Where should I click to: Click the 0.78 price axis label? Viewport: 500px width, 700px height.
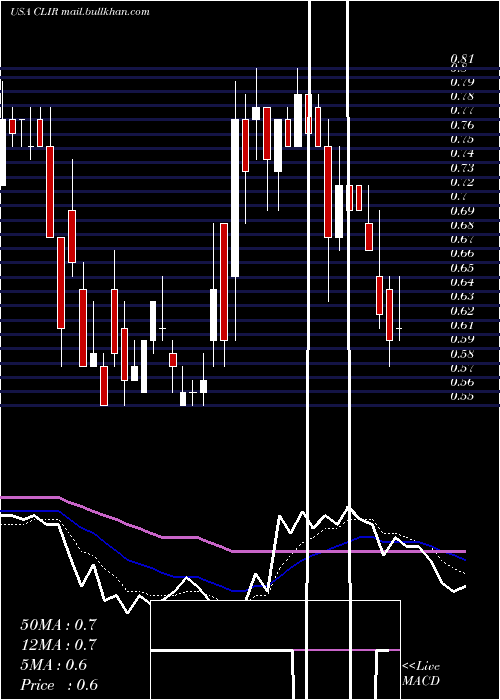point(462,96)
